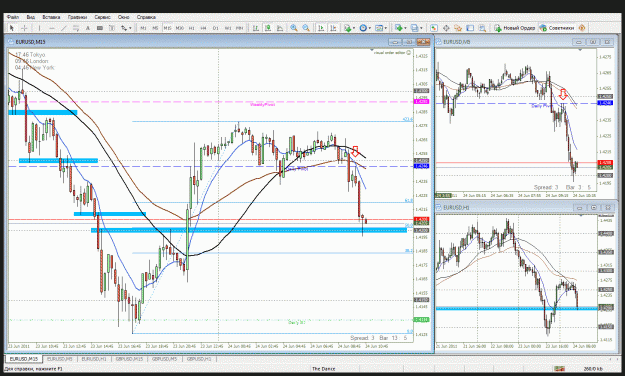Open the Data Window icon
Viewport: 625px width, 376px height.
(446, 28)
